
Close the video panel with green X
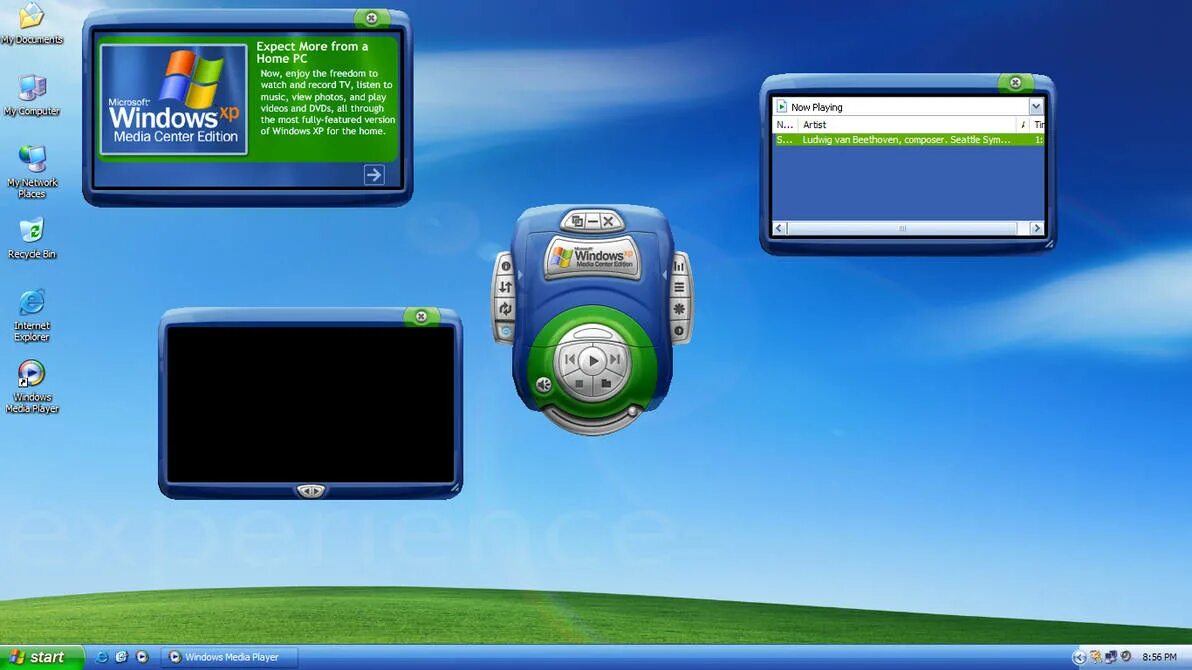[x=420, y=316]
